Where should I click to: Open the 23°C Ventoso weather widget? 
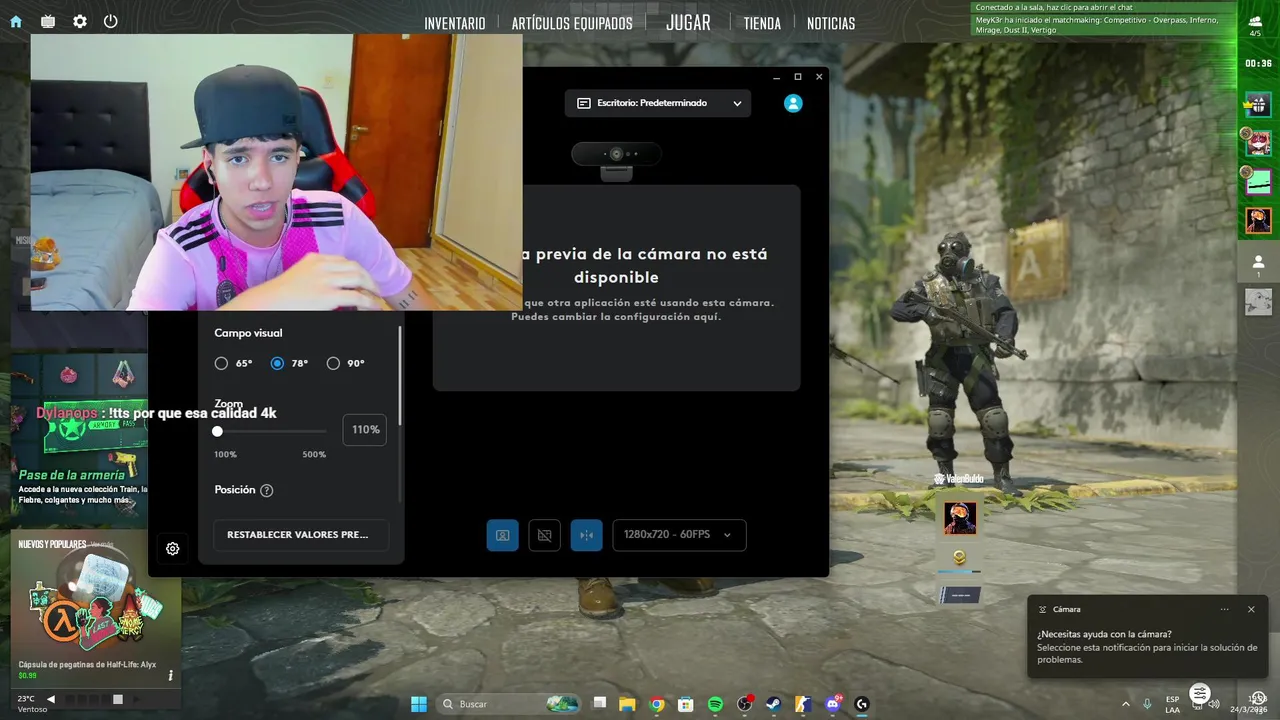tap(31, 704)
